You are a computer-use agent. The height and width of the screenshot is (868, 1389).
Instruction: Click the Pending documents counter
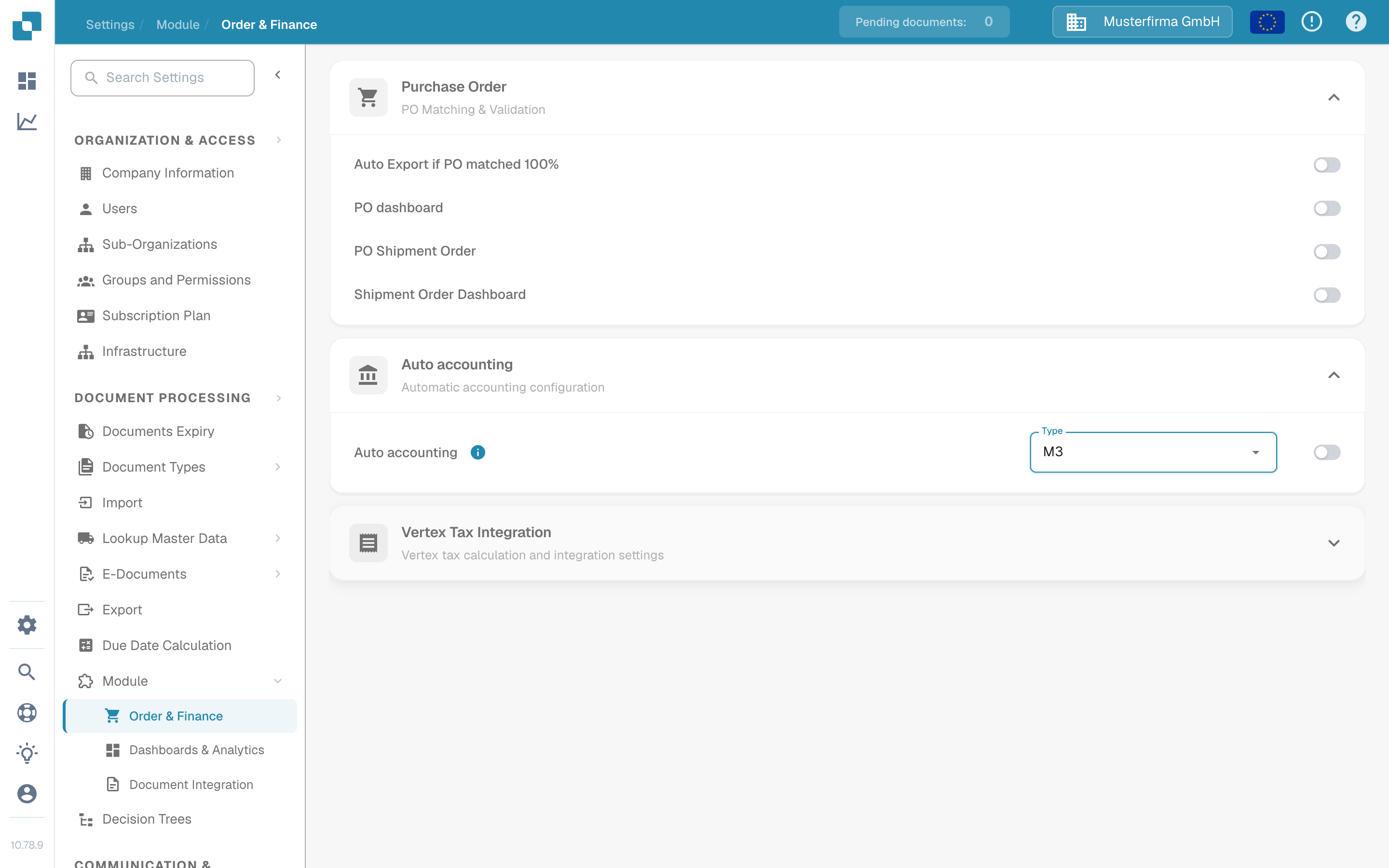pyautogui.click(x=924, y=22)
